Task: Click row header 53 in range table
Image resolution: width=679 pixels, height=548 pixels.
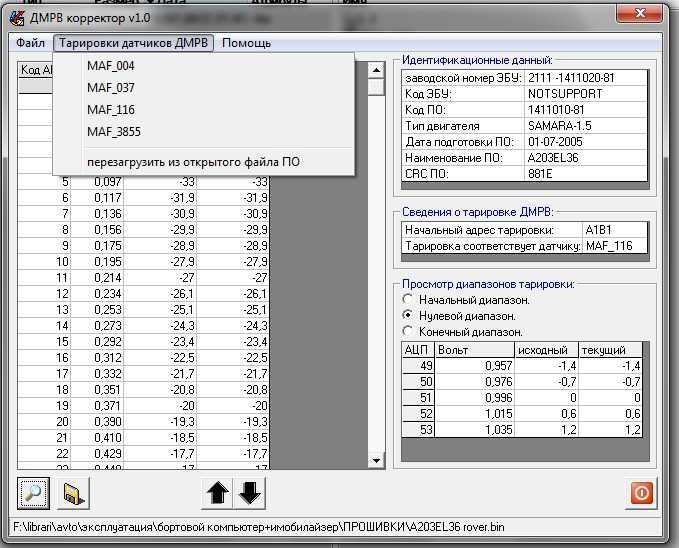Action: [x=418, y=430]
